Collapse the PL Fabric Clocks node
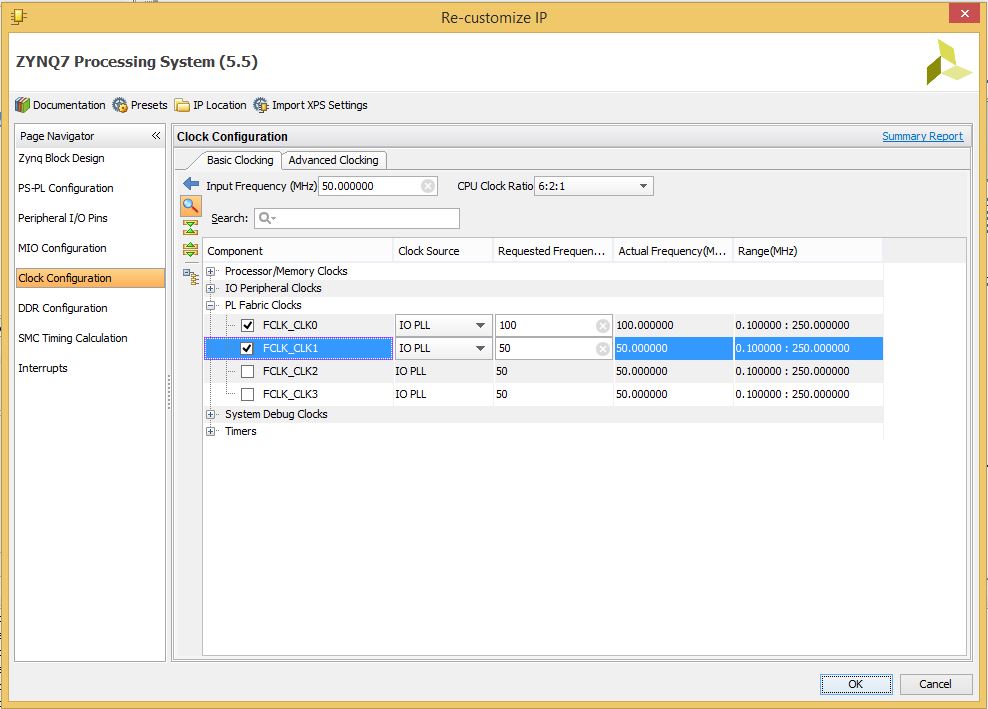 coord(210,305)
